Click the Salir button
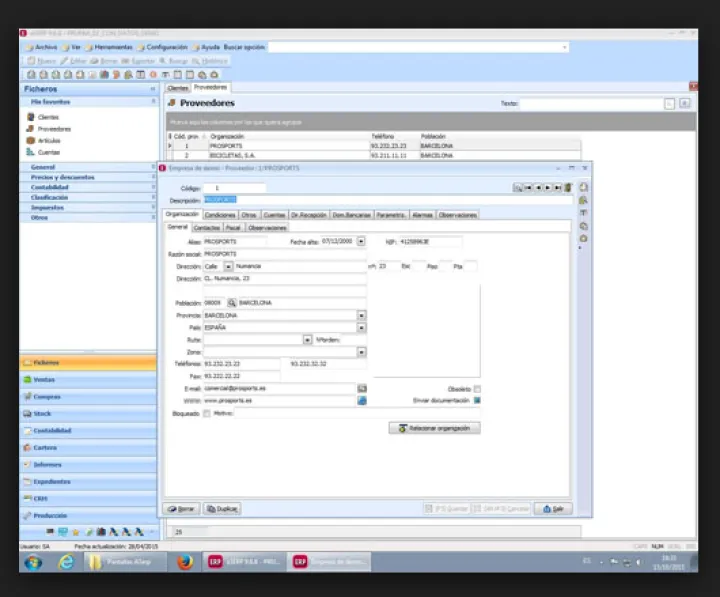Screen dimensions: 720x597 click(x=553, y=509)
